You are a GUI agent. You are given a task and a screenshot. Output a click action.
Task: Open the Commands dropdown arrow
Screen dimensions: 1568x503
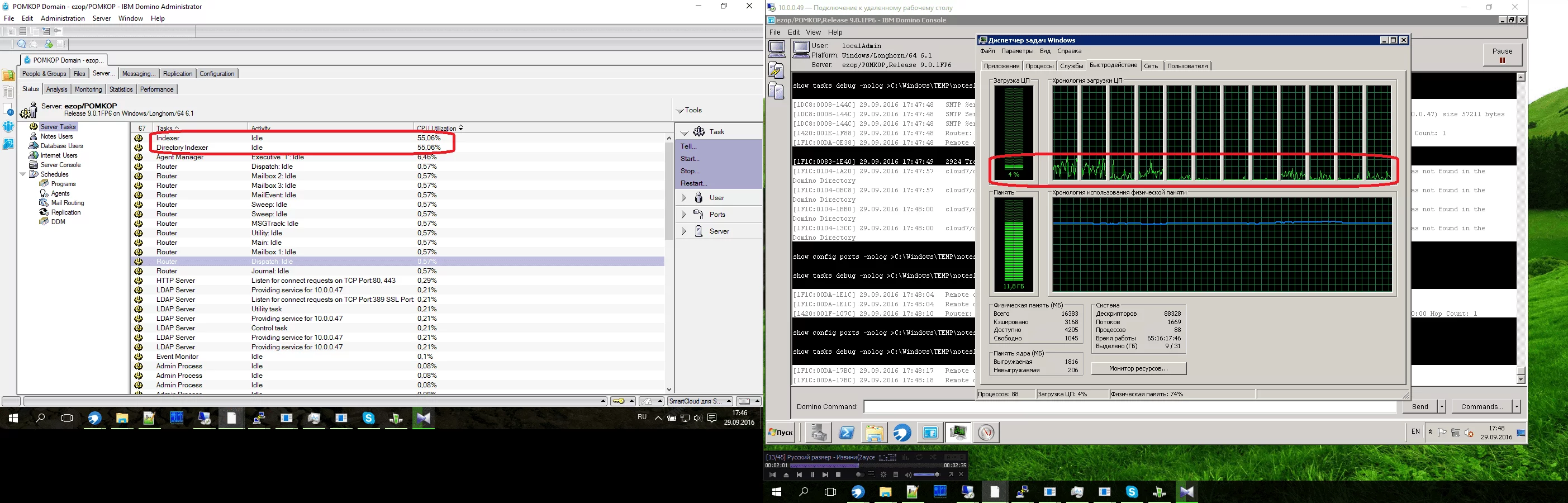(x=1516, y=407)
